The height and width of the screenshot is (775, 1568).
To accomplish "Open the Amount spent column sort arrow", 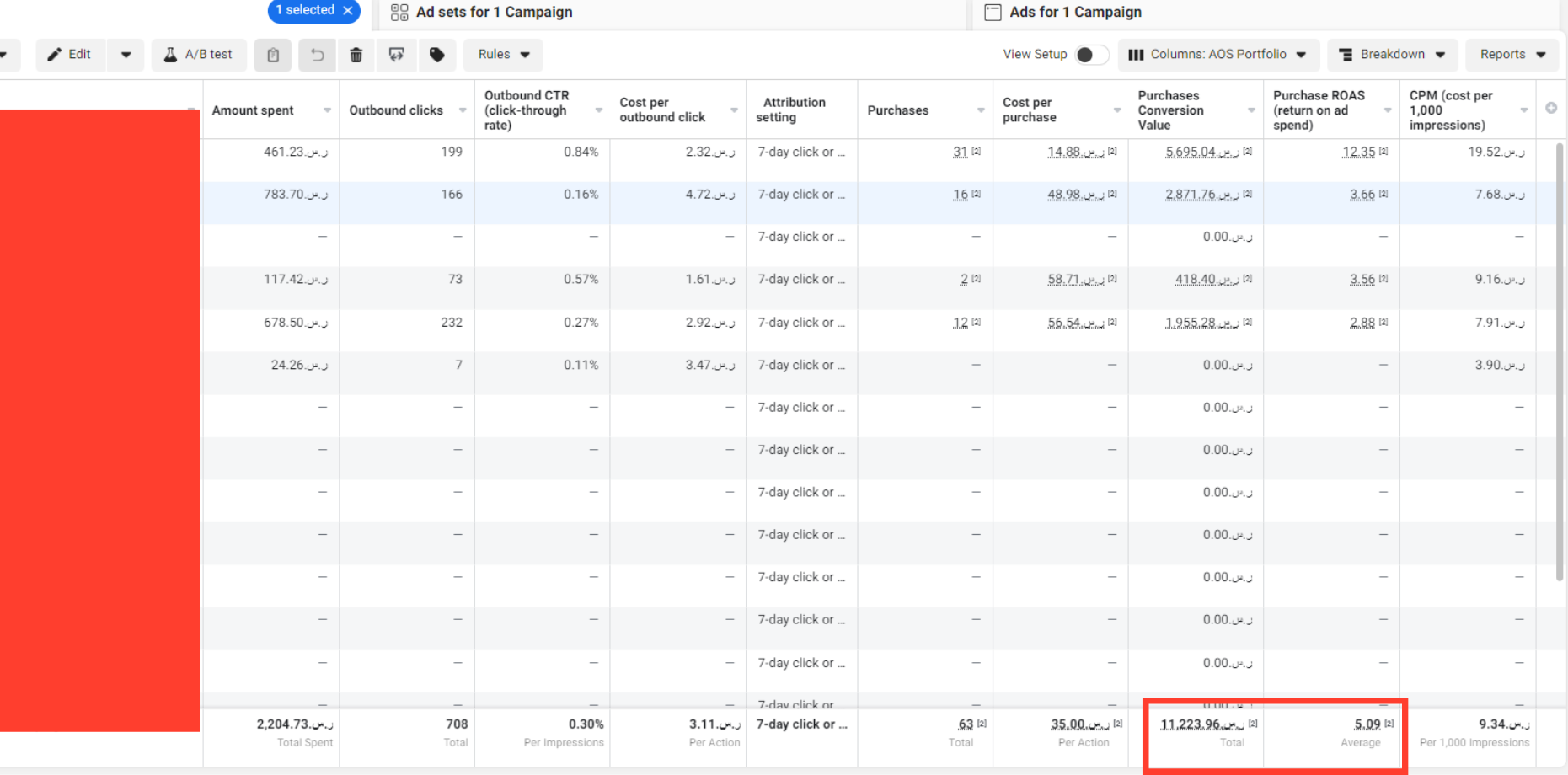I will 327,110.
